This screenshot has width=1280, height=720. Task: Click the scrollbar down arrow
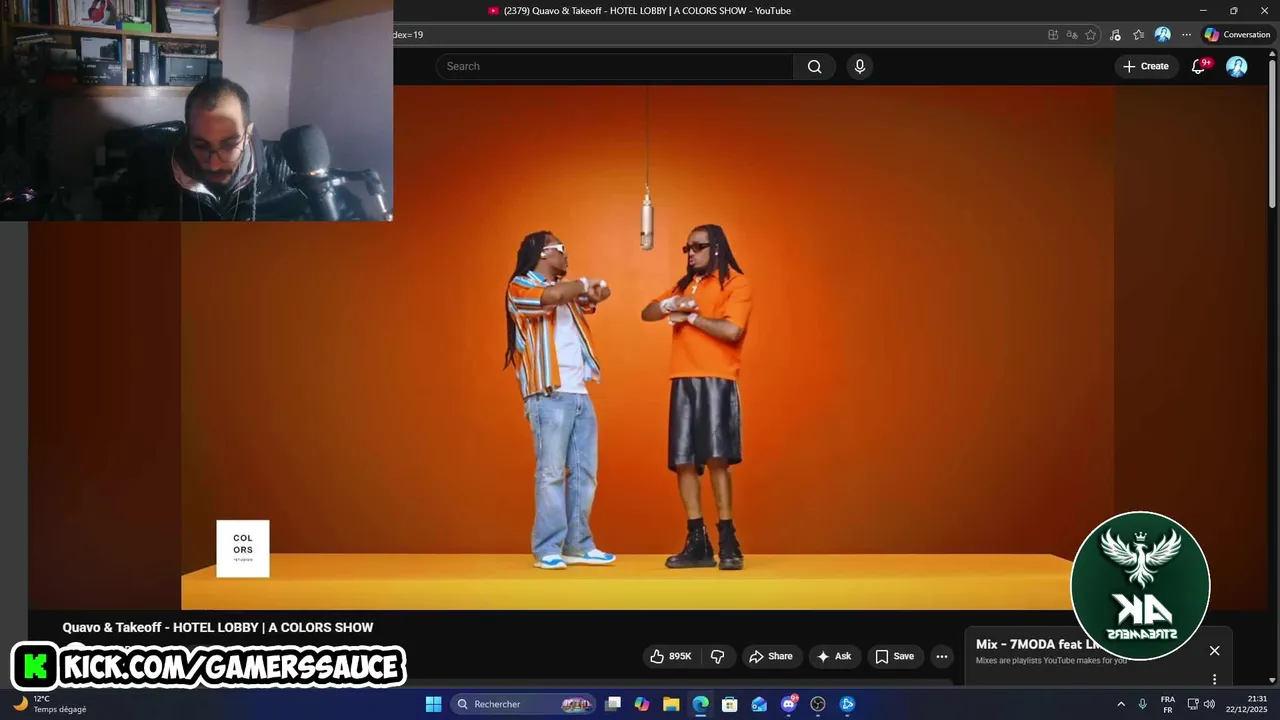1272,681
